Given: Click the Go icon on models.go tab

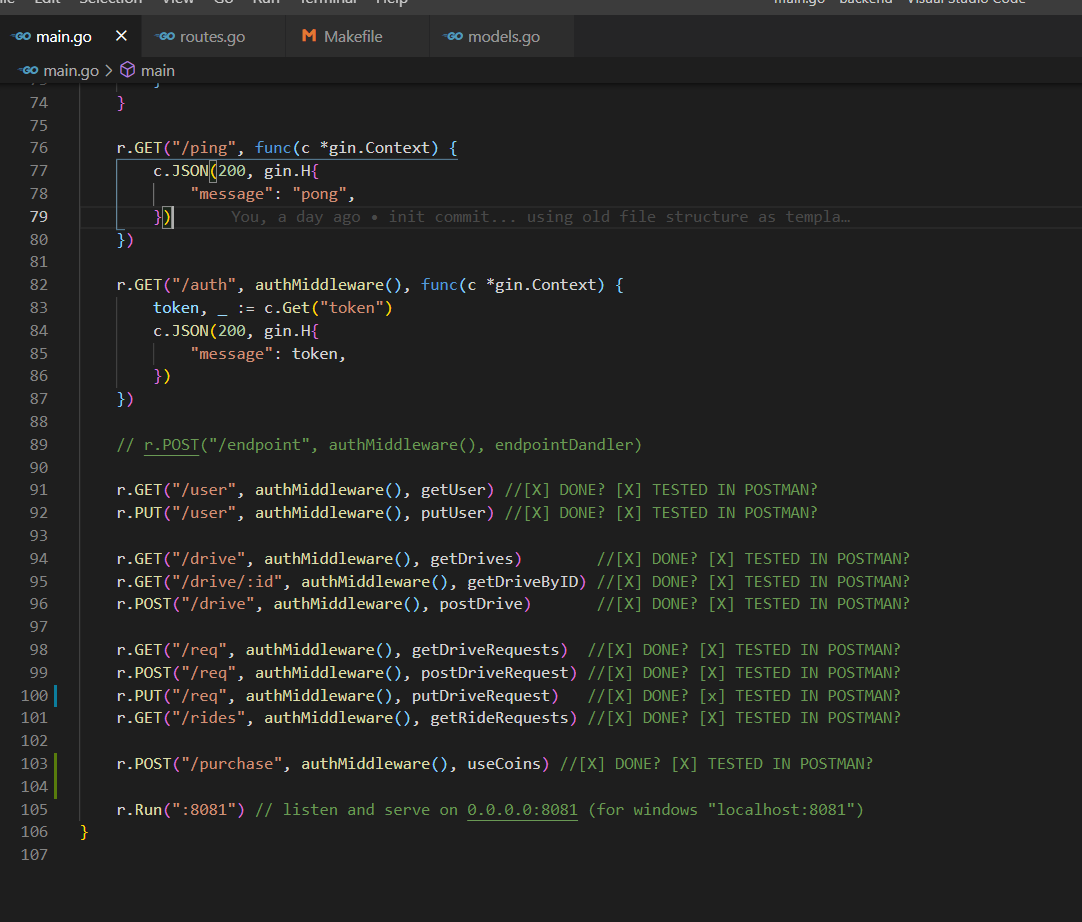Looking at the screenshot, I should pos(453,37).
